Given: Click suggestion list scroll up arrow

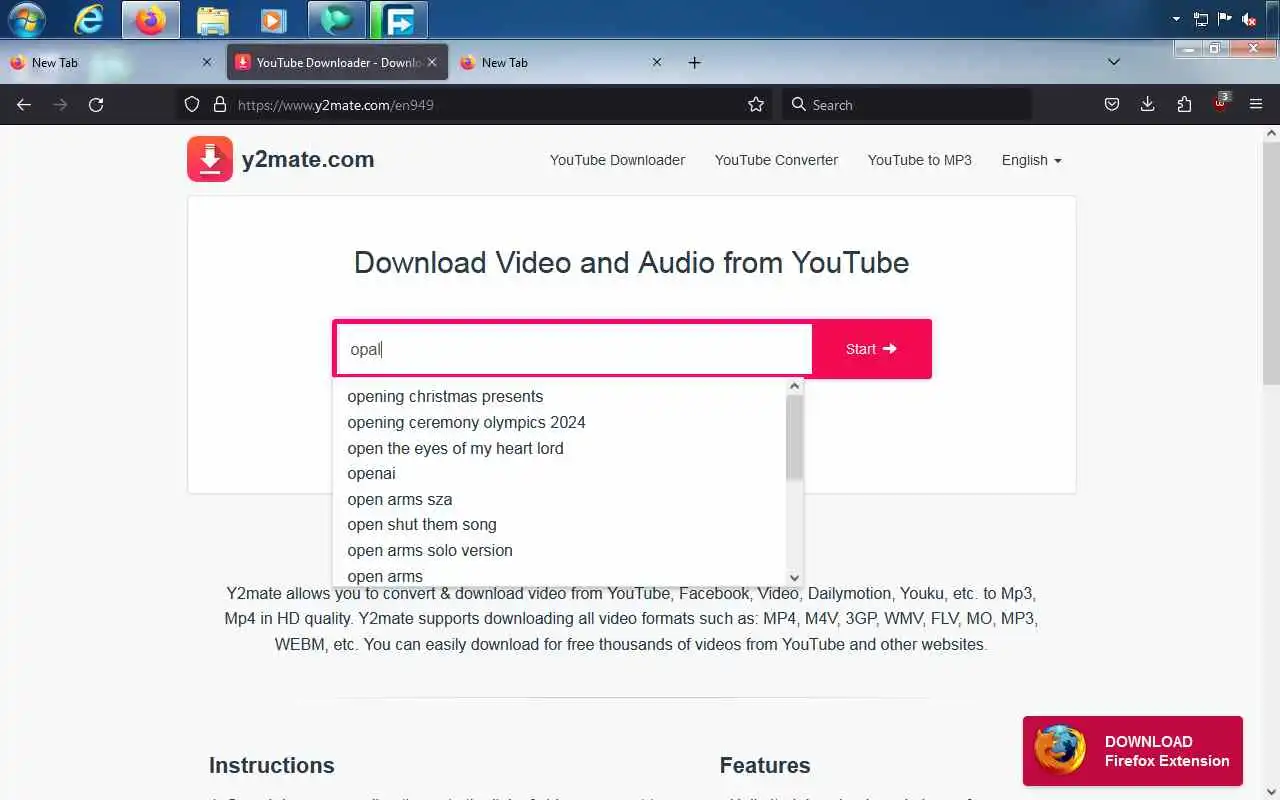Looking at the screenshot, I should 794,386.
